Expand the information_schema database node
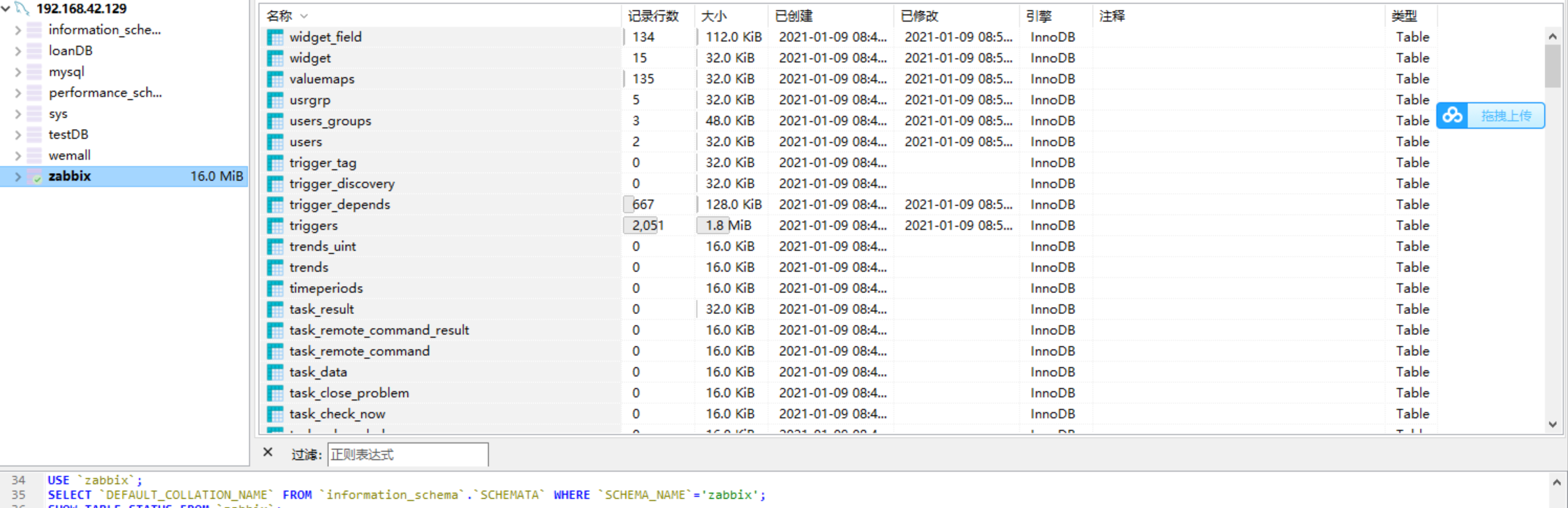Screen dimensions: 1568x508 coord(17,30)
